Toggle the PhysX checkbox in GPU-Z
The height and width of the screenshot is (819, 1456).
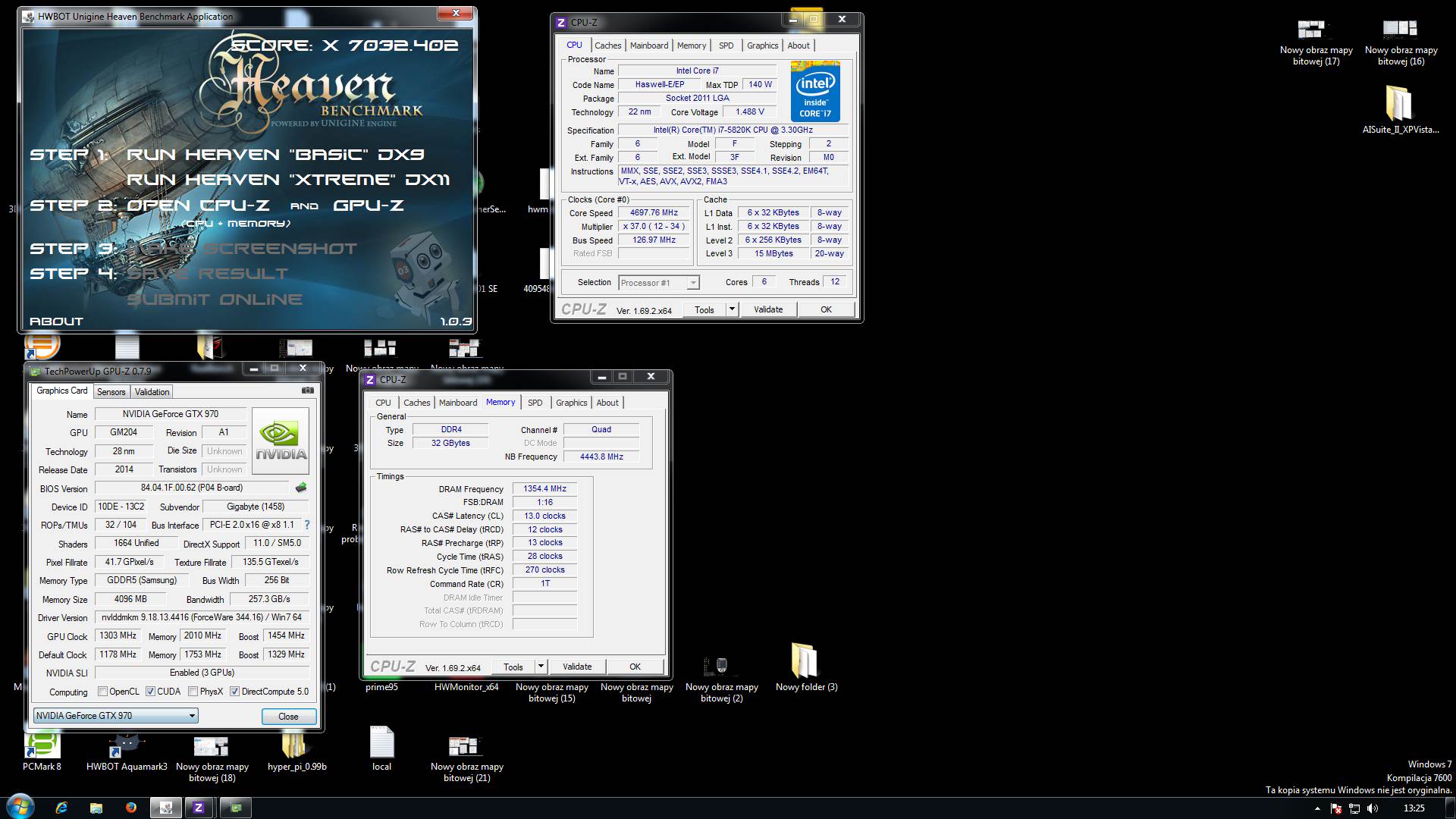coord(193,692)
